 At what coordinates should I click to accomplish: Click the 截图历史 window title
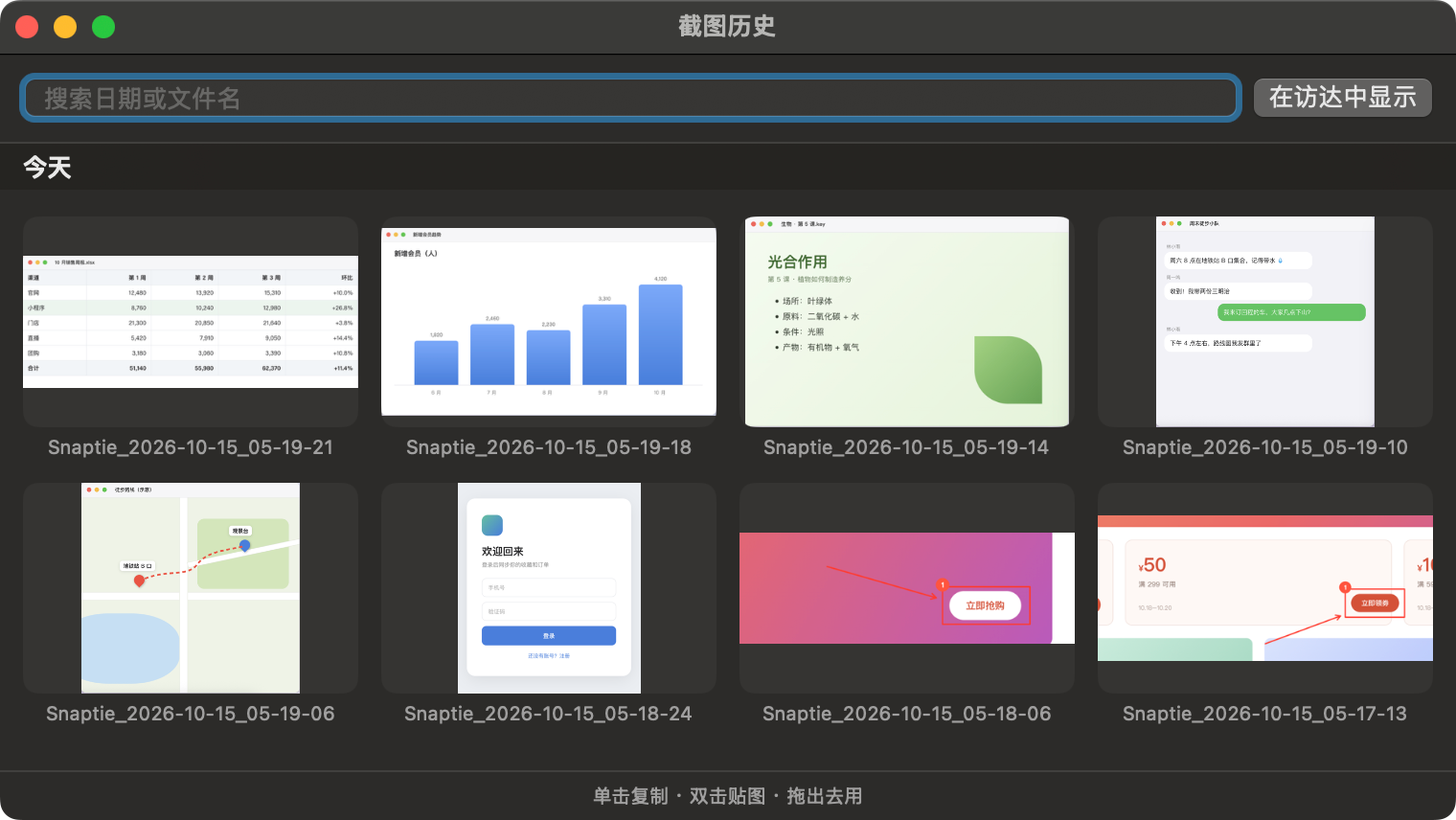tap(727, 26)
